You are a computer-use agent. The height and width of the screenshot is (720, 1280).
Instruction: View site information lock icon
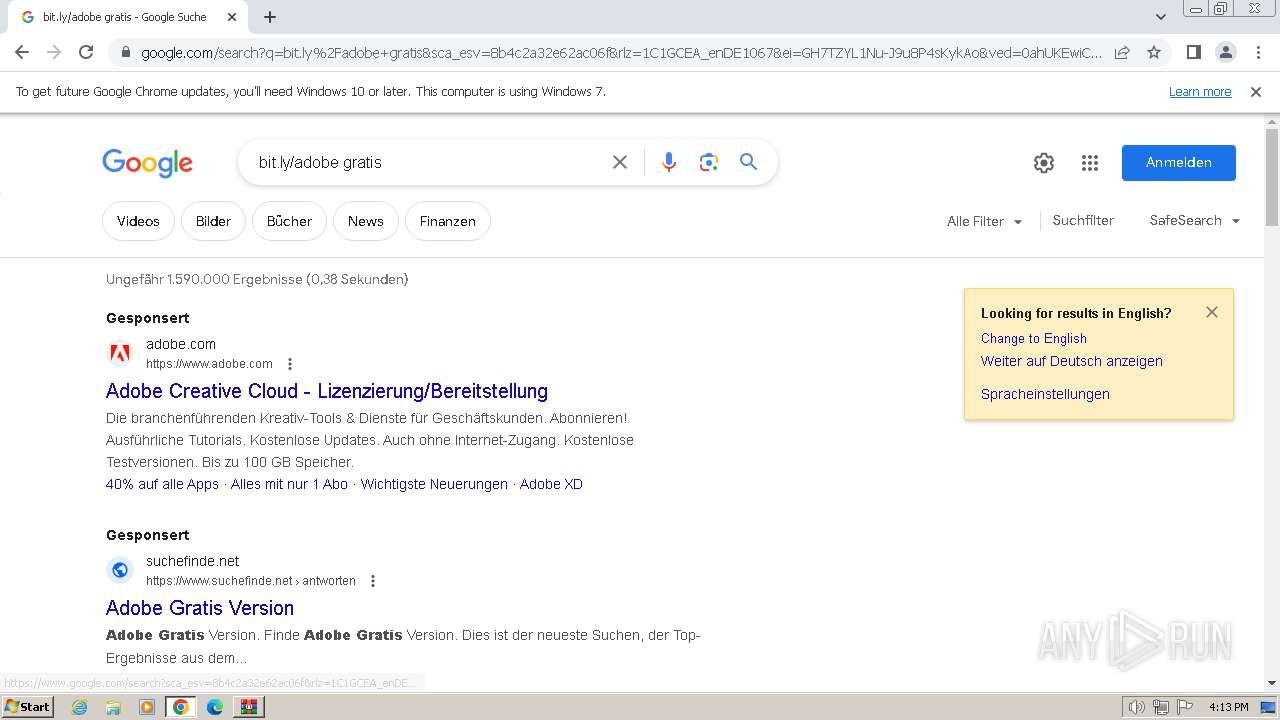pos(124,53)
